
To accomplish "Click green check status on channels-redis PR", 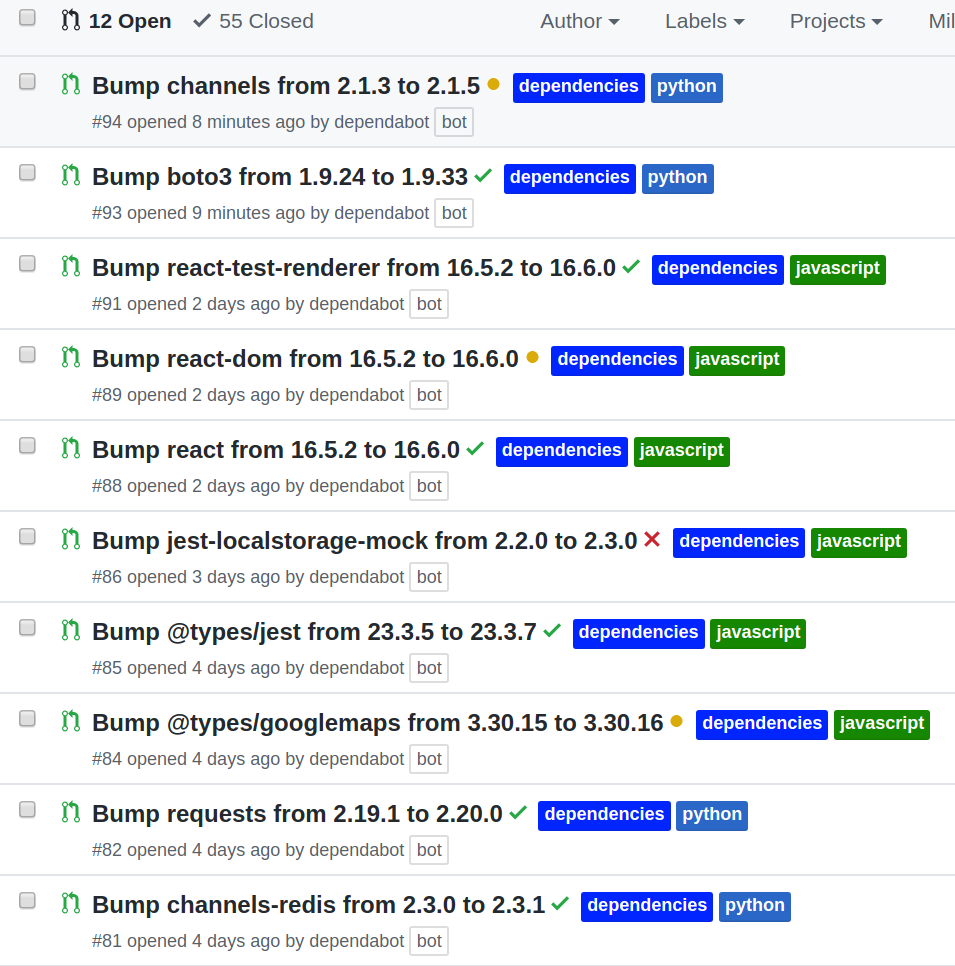I will click(x=560, y=904).
